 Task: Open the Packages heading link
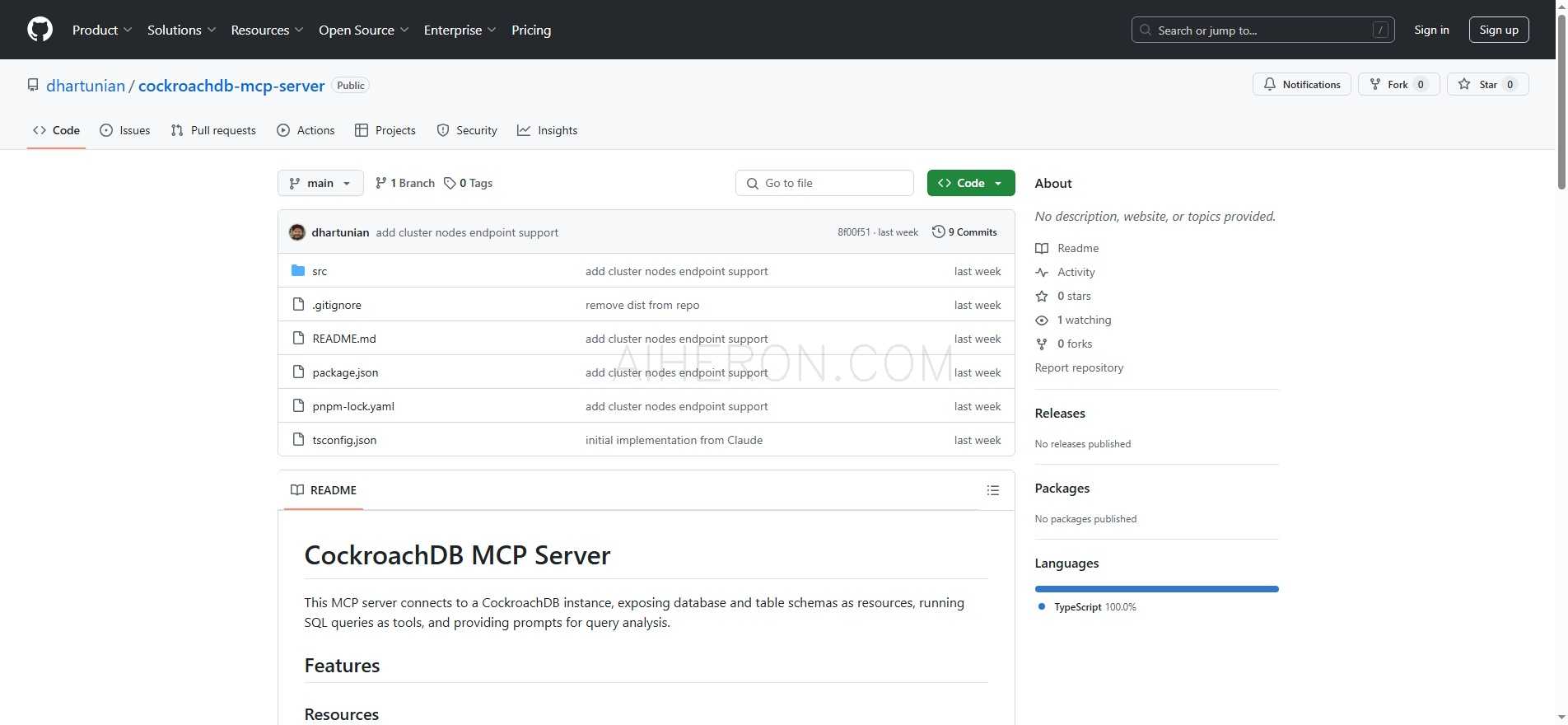coord(1062,489)
